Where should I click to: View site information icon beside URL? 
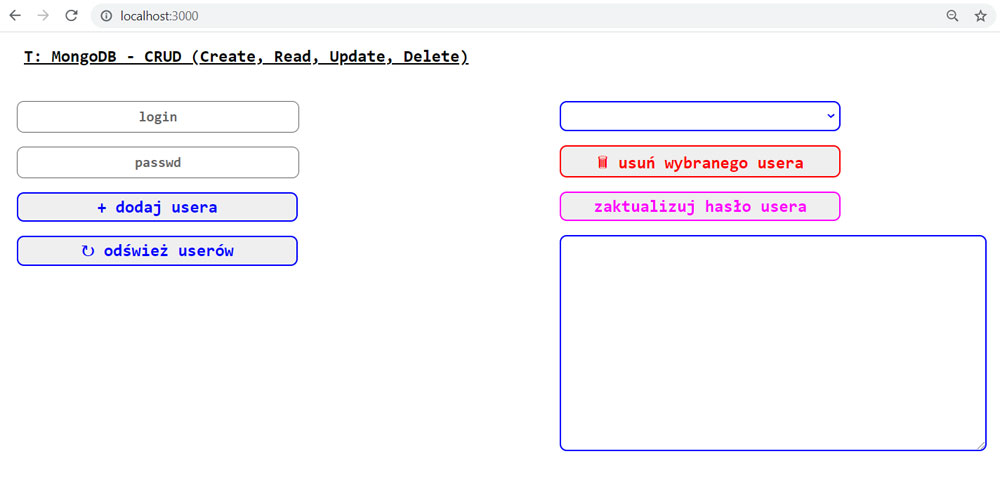(x=106, y=16)
